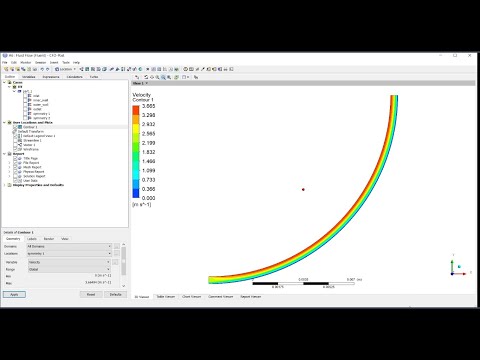Switch to the Render tab in details panel
The image size is (480, 360).
click(49, 239)
